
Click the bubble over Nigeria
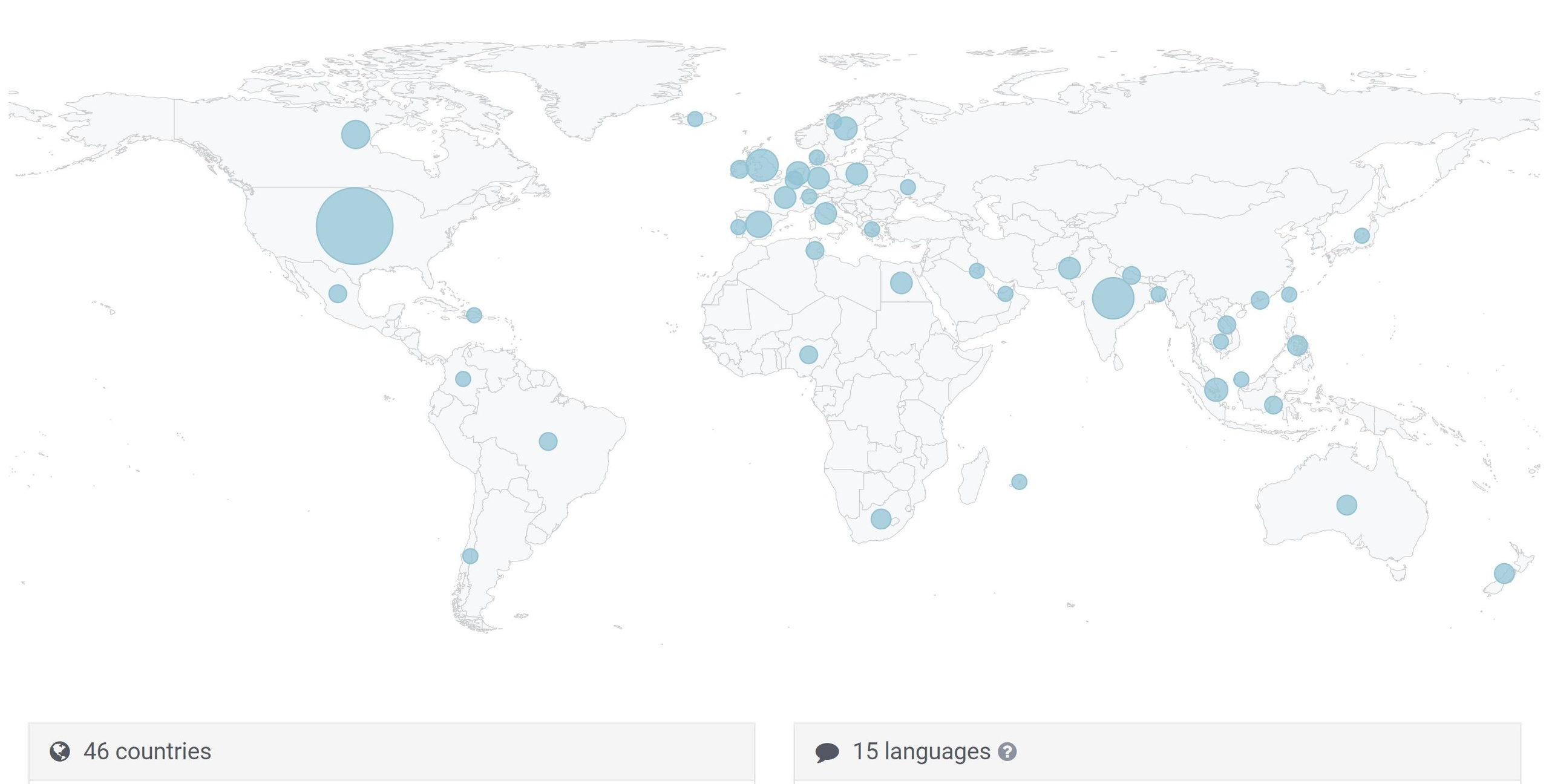pyautogui.click(x=808, y=354)
